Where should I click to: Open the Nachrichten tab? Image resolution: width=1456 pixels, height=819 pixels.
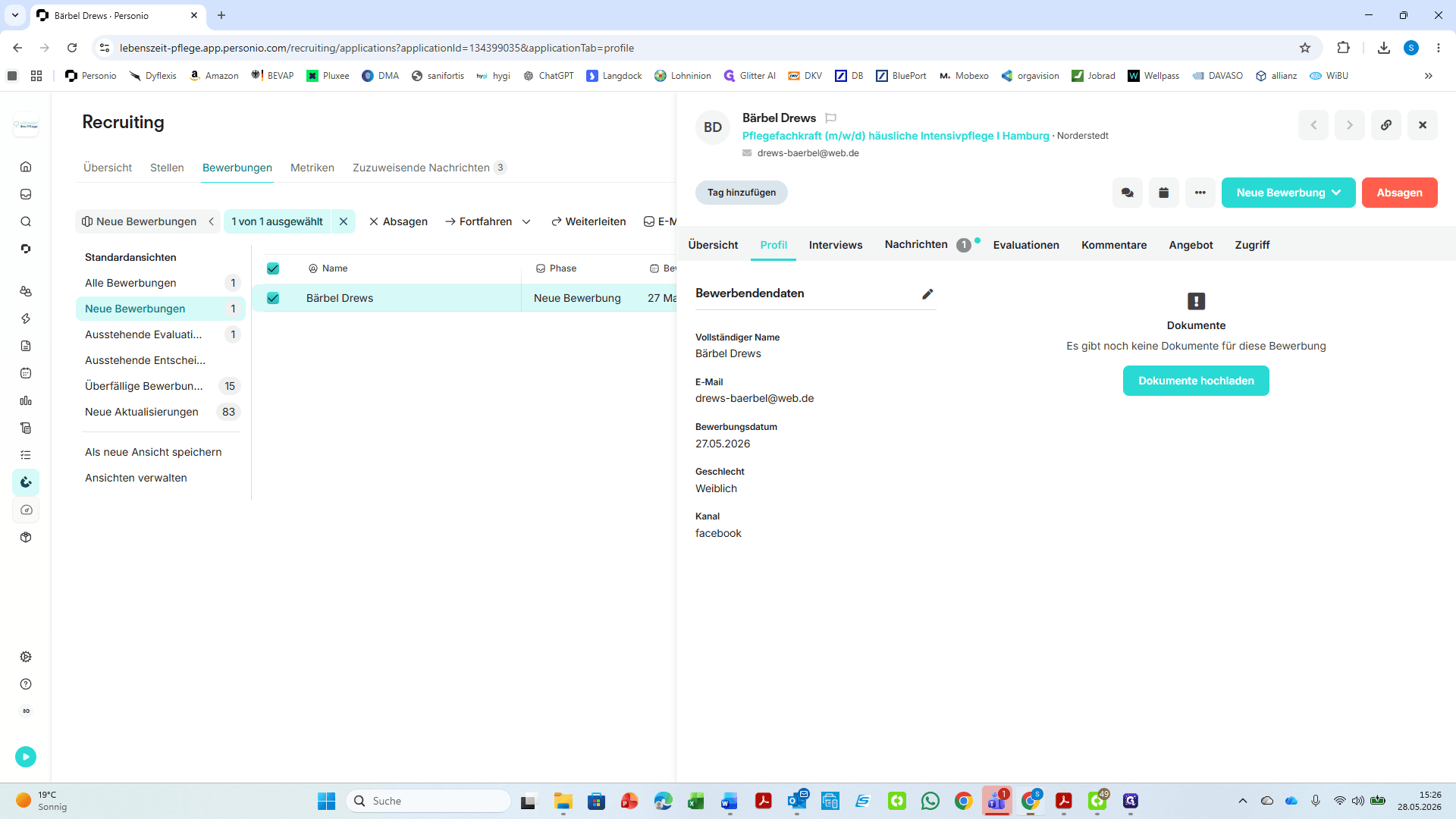(x=916, y=244)
